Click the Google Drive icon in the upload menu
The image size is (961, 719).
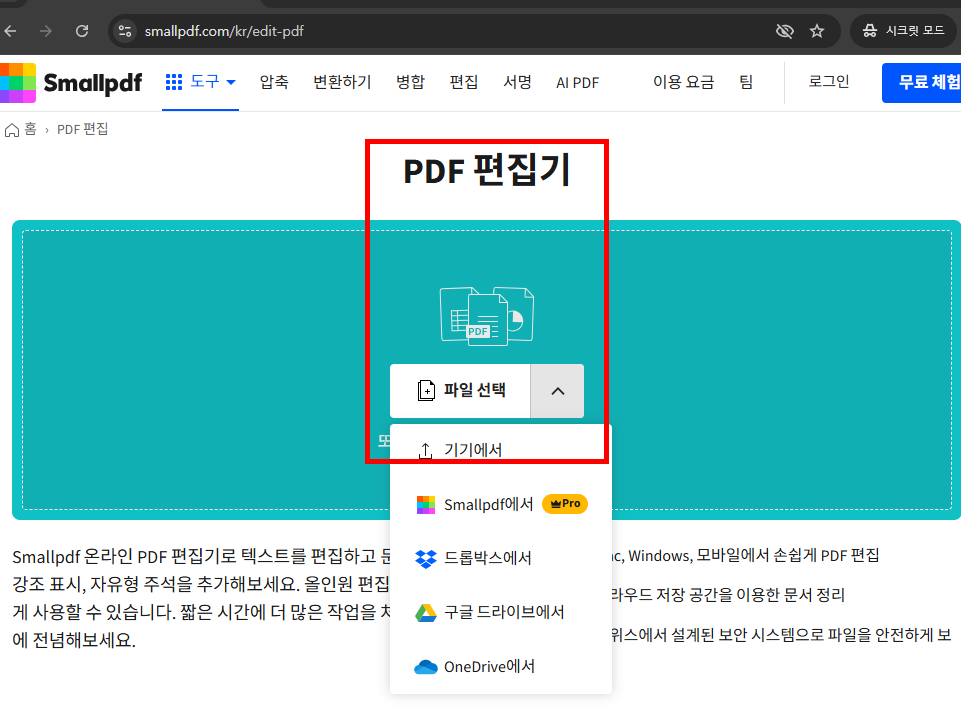pyautogui.click(x=425, y=612)
